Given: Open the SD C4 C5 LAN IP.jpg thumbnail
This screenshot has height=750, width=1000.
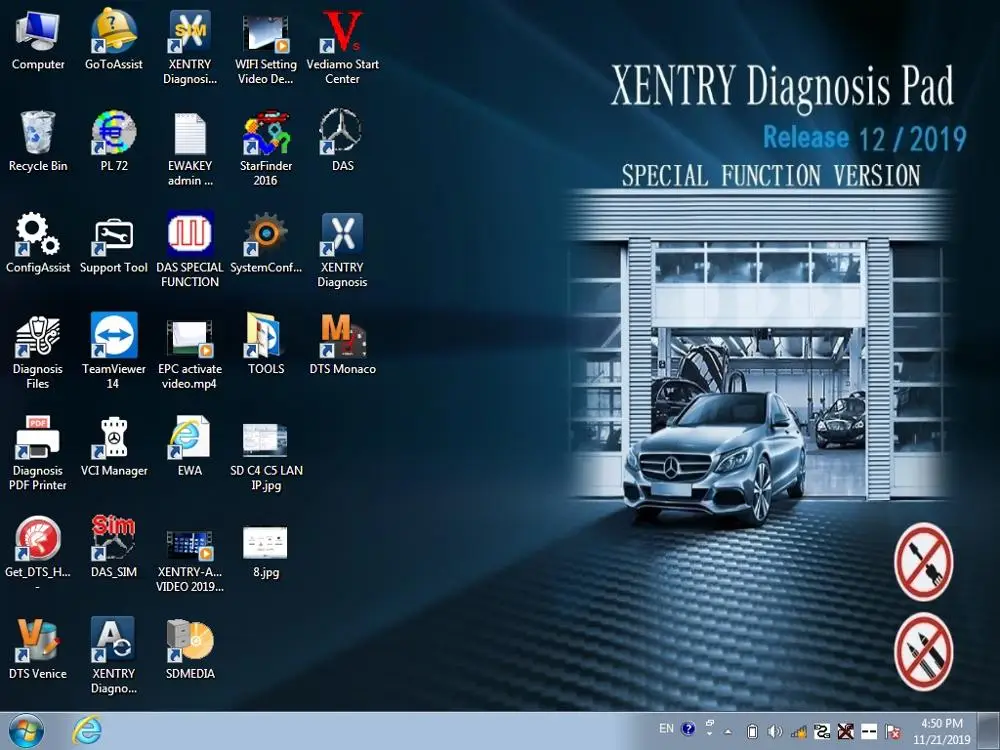Looking at the screenshot, I should click(266, 439).
